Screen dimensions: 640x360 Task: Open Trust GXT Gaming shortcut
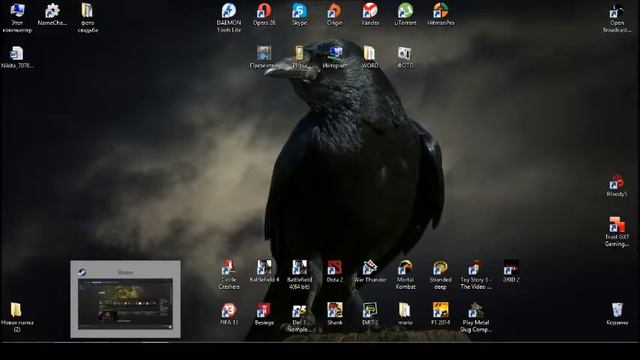click(617, 231)
